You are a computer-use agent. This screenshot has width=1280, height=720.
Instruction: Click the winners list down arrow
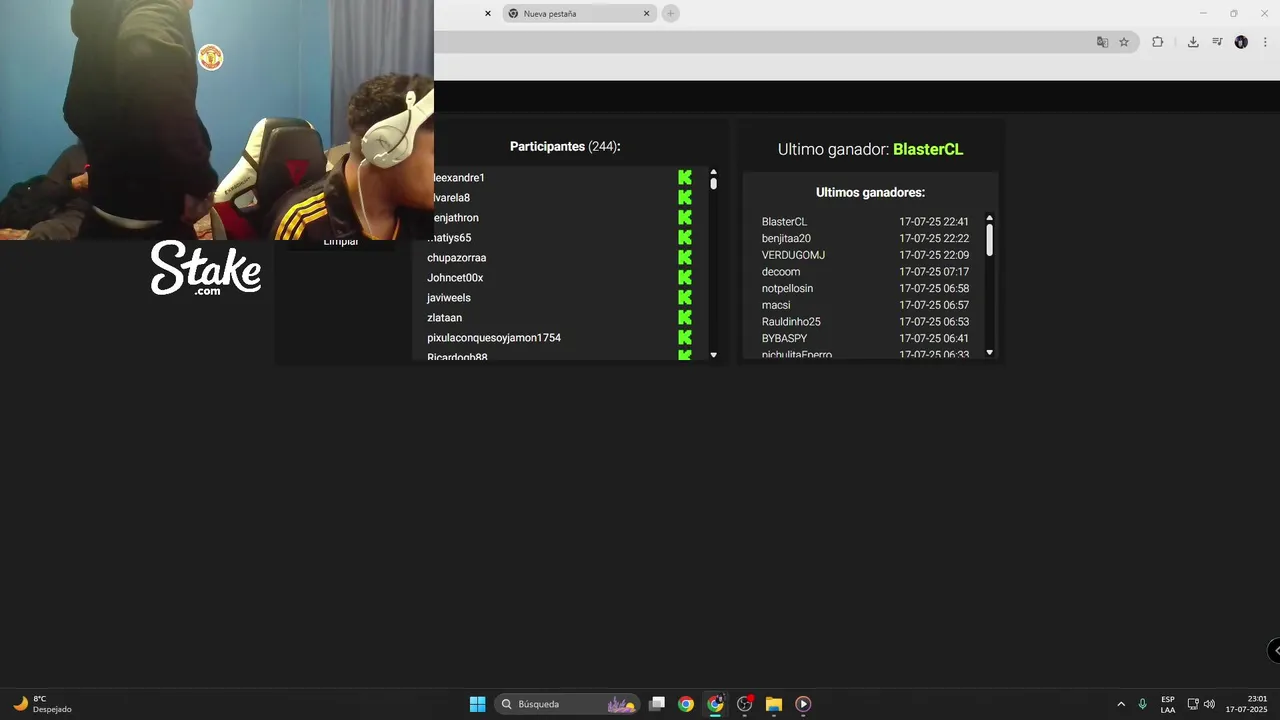pos(990,352)
